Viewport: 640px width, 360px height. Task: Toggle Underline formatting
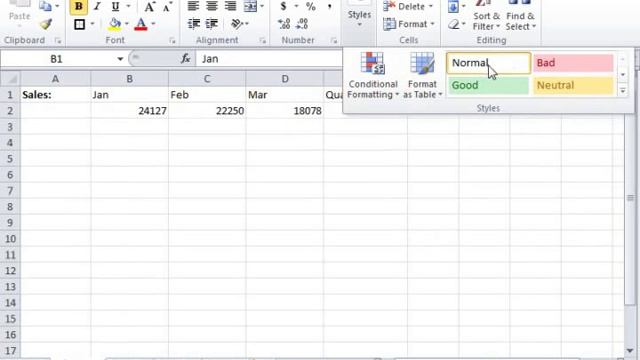[116, 7]
